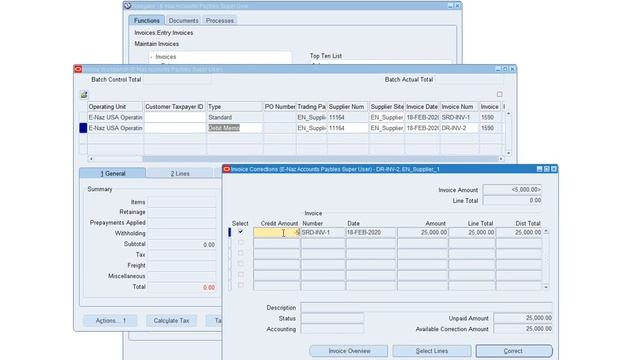640x360 pixels.
Task: Check the fourth row Select checkbox
Action: point(241,264)
